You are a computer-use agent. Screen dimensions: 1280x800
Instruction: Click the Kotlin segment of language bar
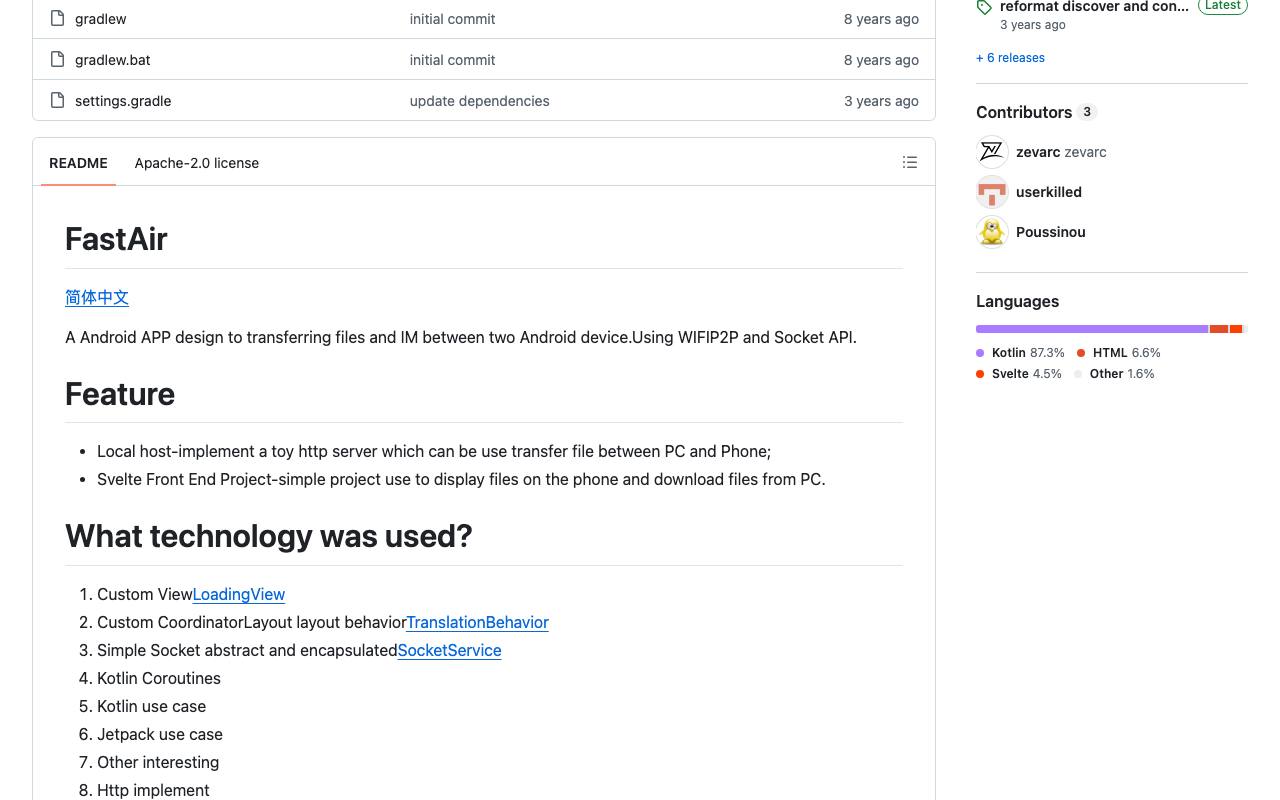tap(1092, 329)
